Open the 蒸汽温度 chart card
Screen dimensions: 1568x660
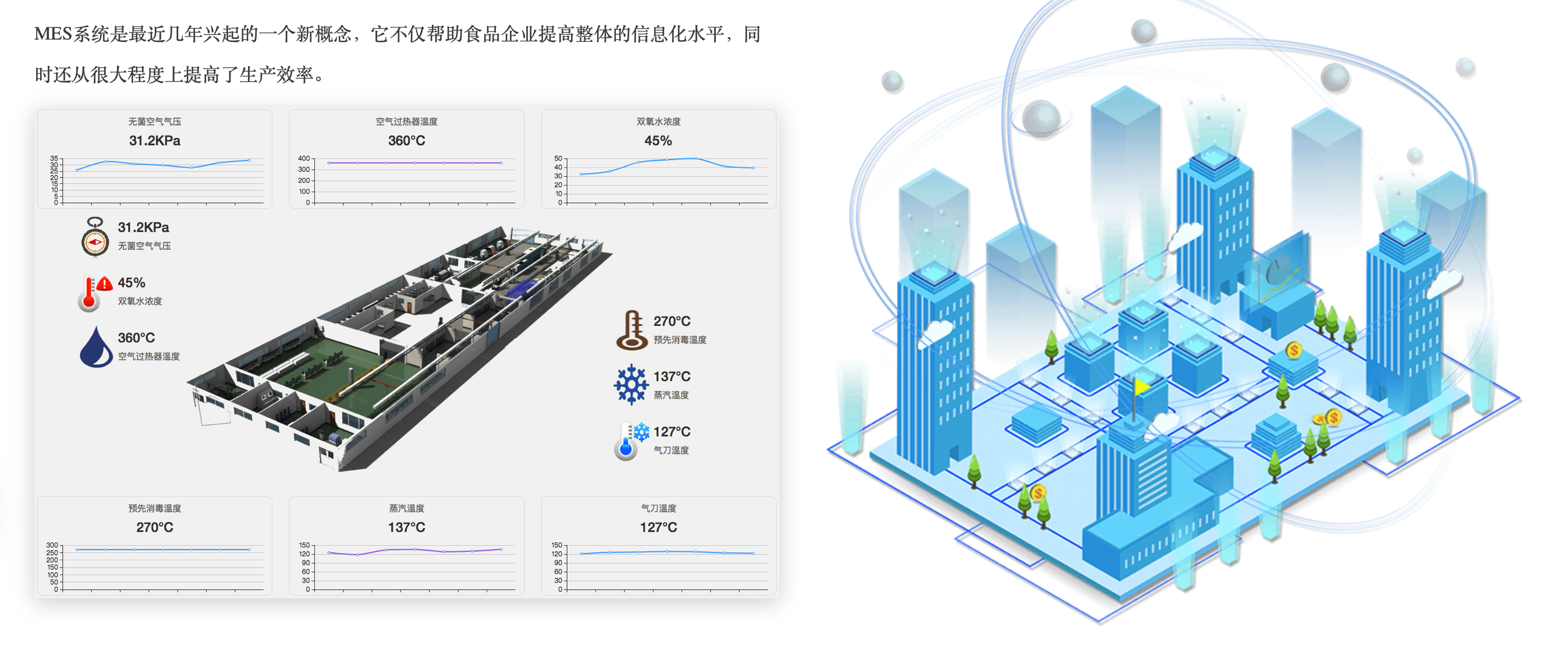coord(406,545)
